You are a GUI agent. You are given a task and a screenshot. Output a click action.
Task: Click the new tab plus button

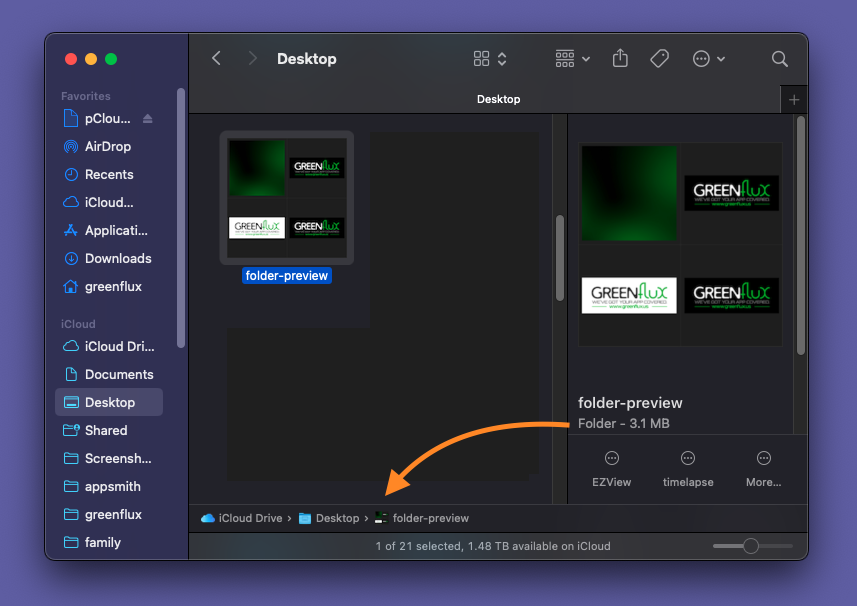tap(793, 99)
